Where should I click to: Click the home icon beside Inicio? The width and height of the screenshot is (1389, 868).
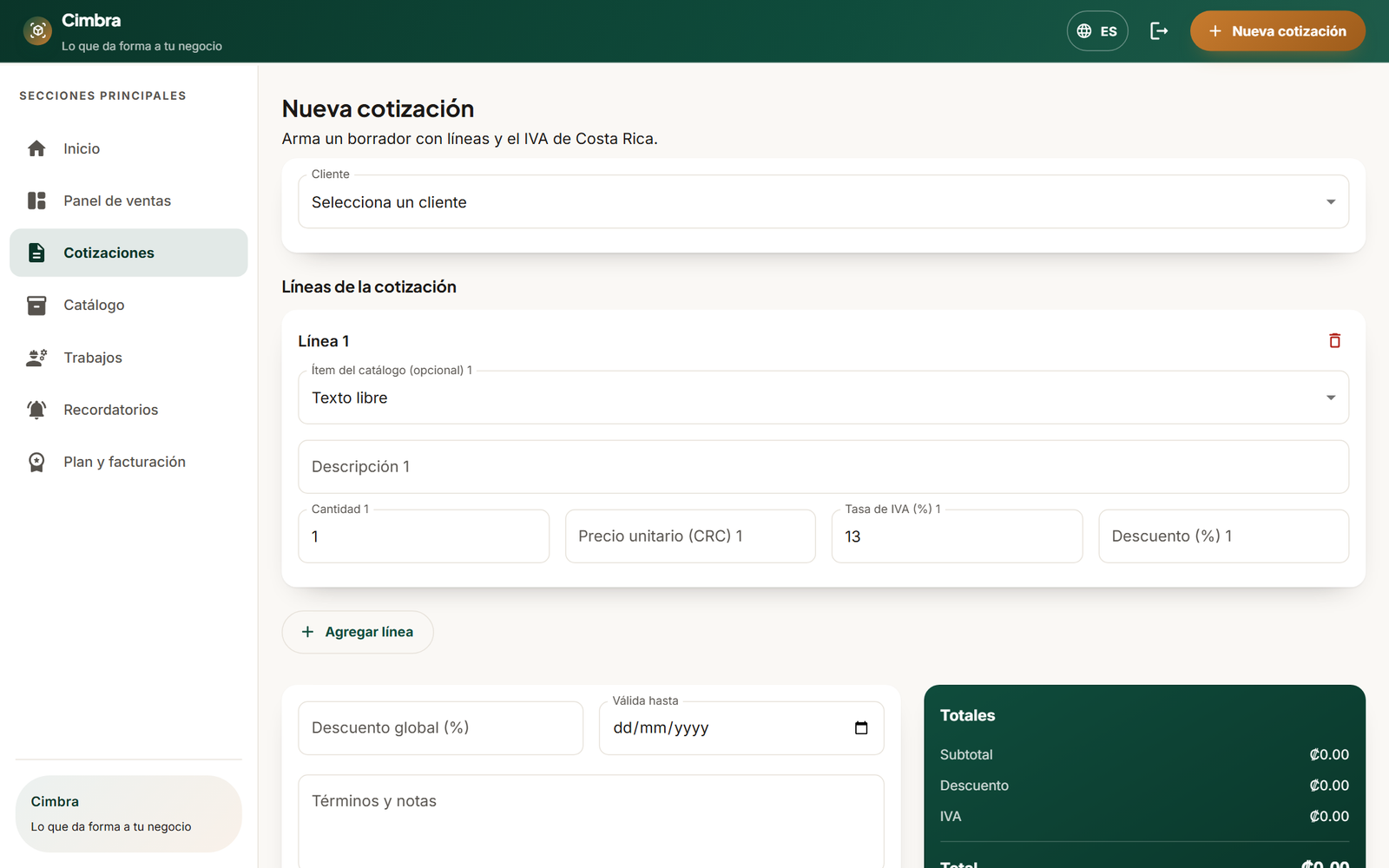(36, 148)
